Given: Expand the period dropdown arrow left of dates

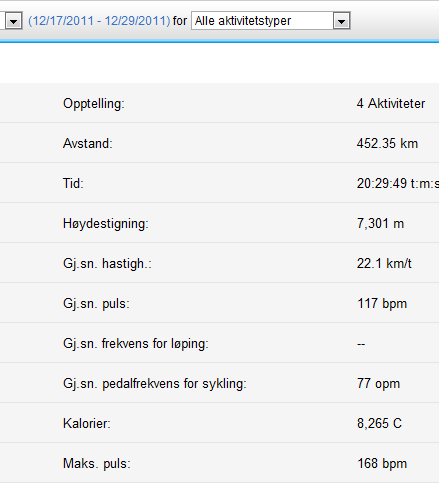Looking at the screenshot, I should (x=13, y=21).
